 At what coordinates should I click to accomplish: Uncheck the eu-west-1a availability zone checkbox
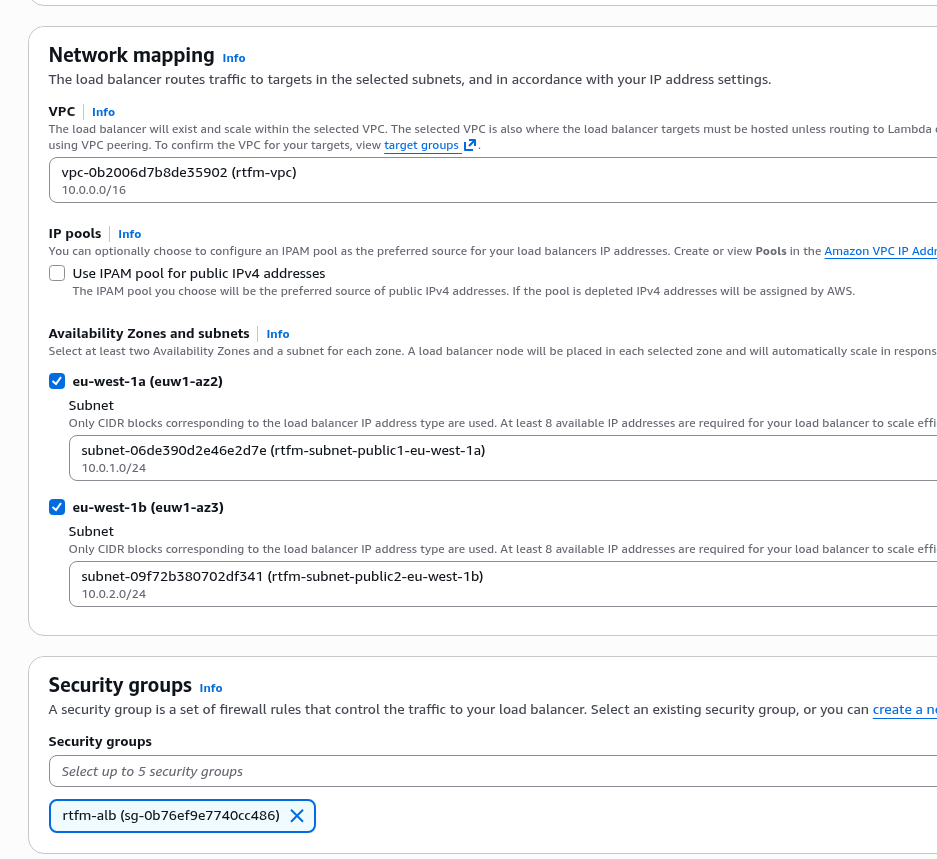click(57, 381)
